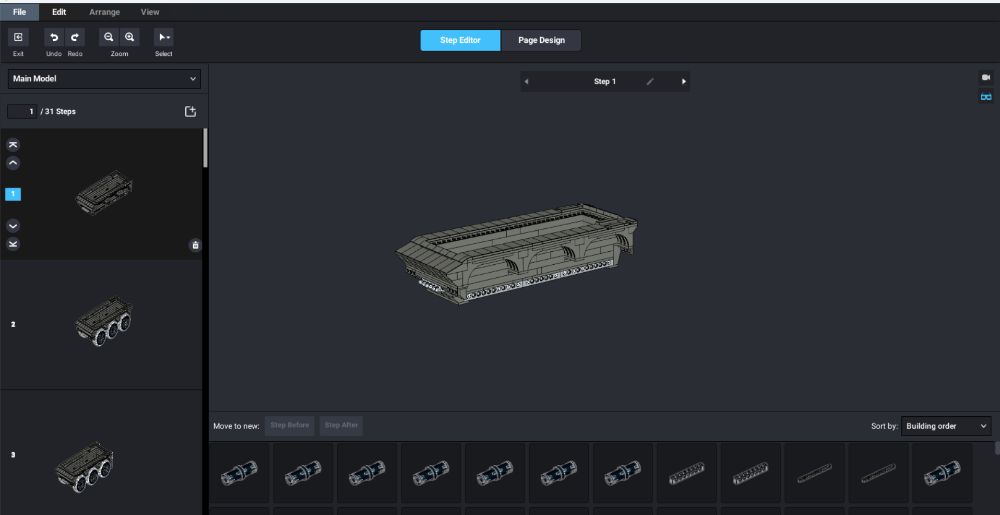Move step to the very bottom
This screenshot has height=515, width=1000.
pos(13,244)
